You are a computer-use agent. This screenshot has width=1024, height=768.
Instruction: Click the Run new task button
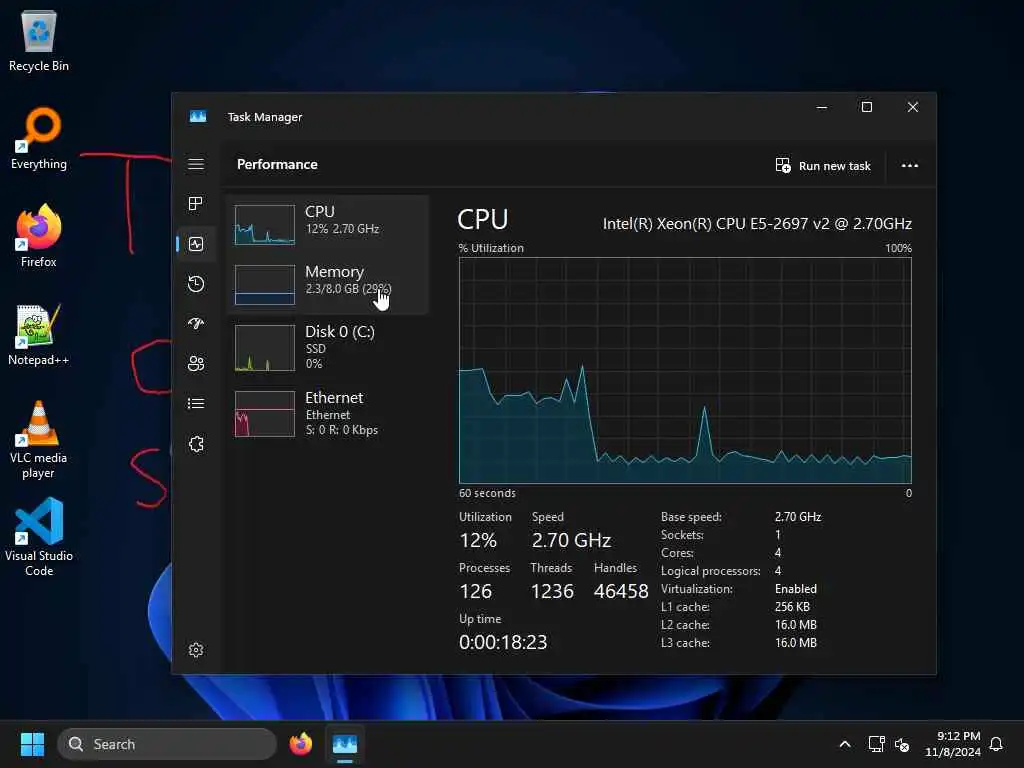tap(823, 166)
